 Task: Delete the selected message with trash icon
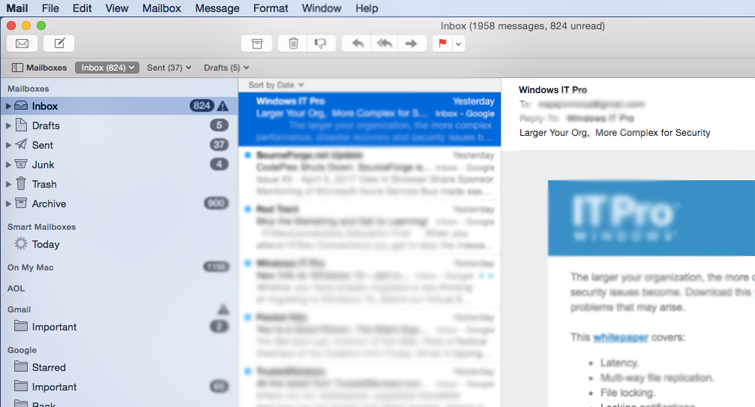coord(293,44)
